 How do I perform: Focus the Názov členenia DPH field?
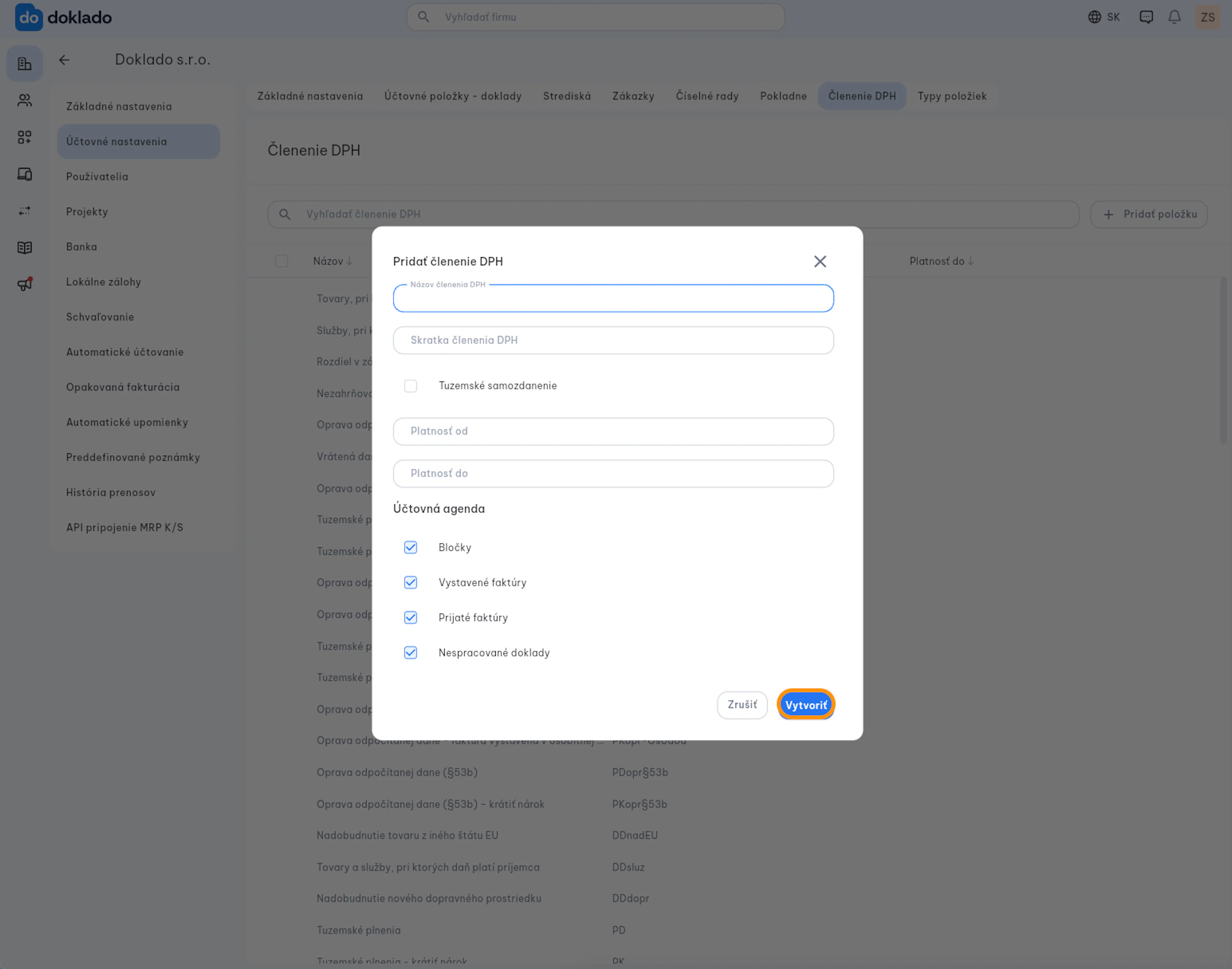[613, 298]
